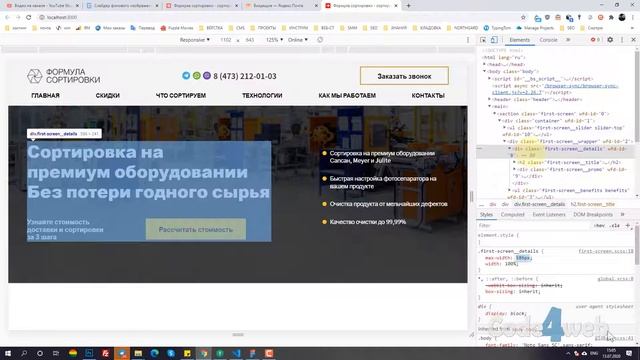
Task: Edit the viewport height field
Action: [x=250, y=40]
